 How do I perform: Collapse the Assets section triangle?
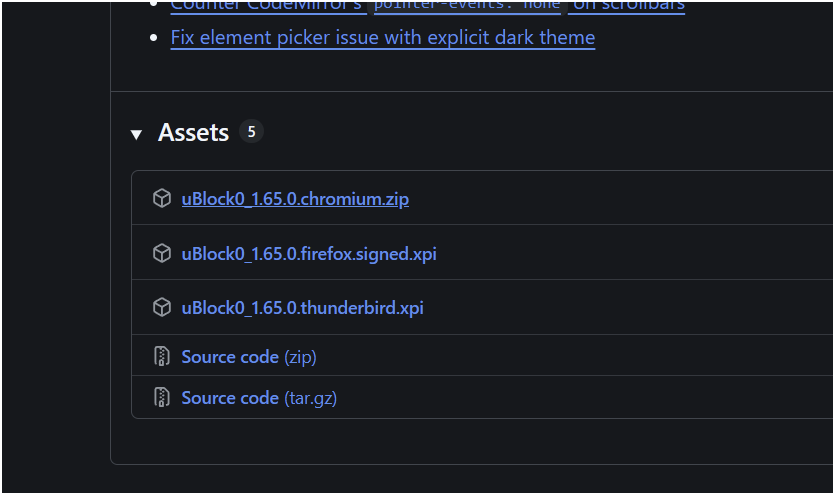point(136,135)
